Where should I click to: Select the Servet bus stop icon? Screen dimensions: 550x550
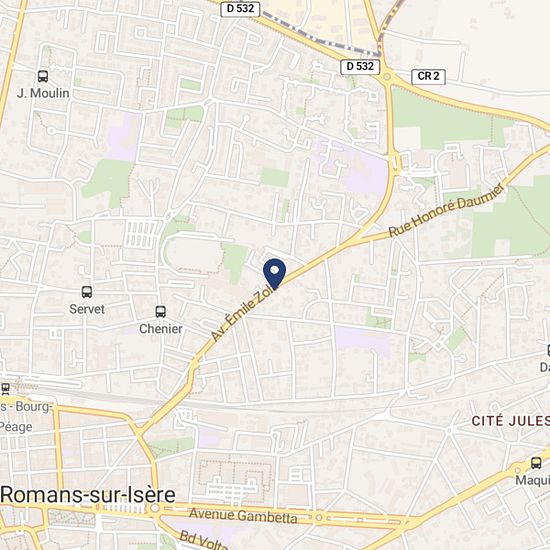(x=87, y=292)
